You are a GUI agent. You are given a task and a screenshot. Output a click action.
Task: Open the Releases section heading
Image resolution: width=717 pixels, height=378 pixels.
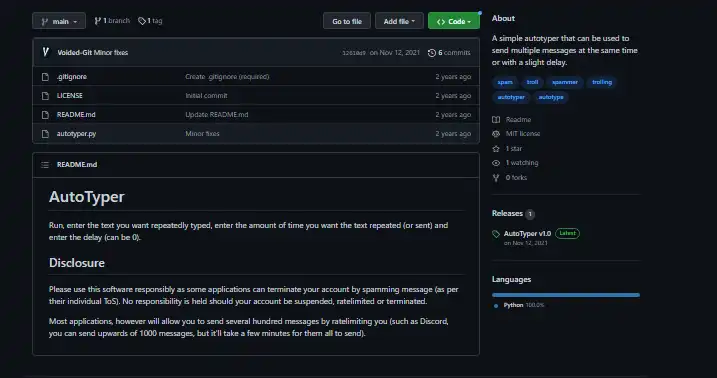pos(507,213)
